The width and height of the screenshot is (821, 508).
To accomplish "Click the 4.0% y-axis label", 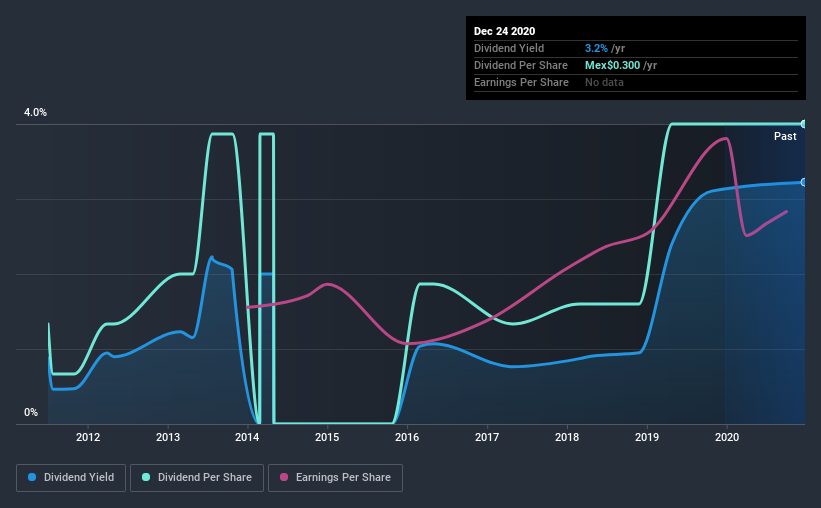I will (x=35, y=113).
